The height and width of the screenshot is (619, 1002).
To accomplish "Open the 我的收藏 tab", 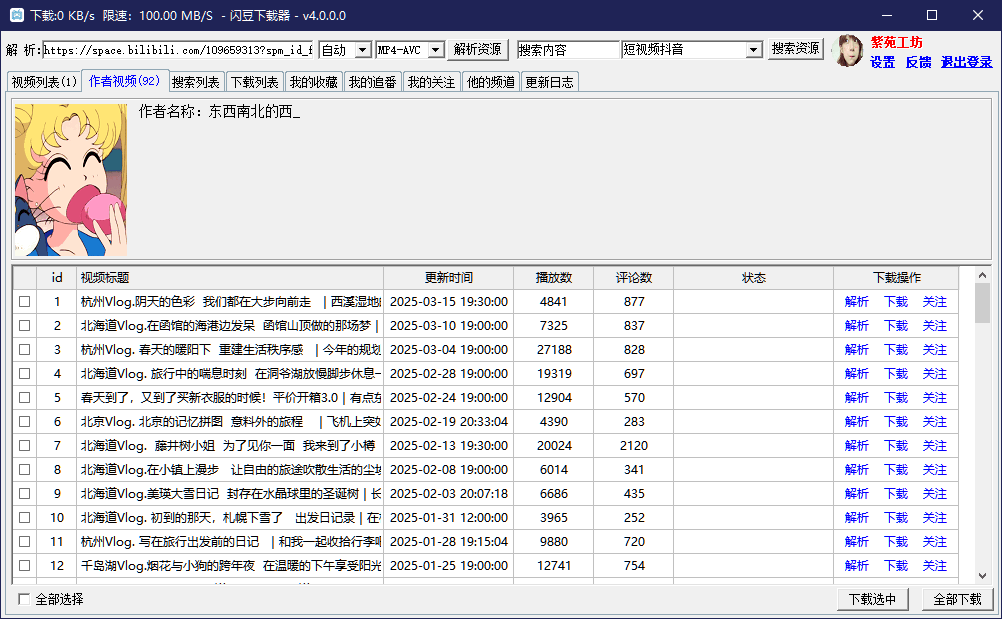I will click(314, 82).
